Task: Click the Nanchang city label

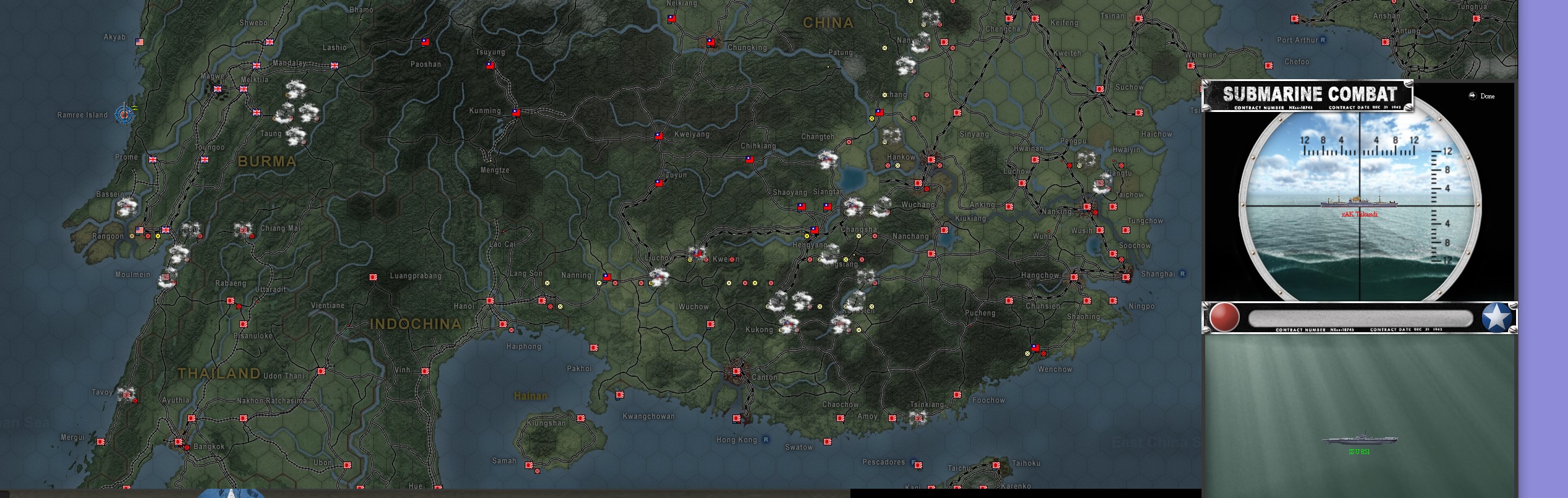Action: pos(910,236)
